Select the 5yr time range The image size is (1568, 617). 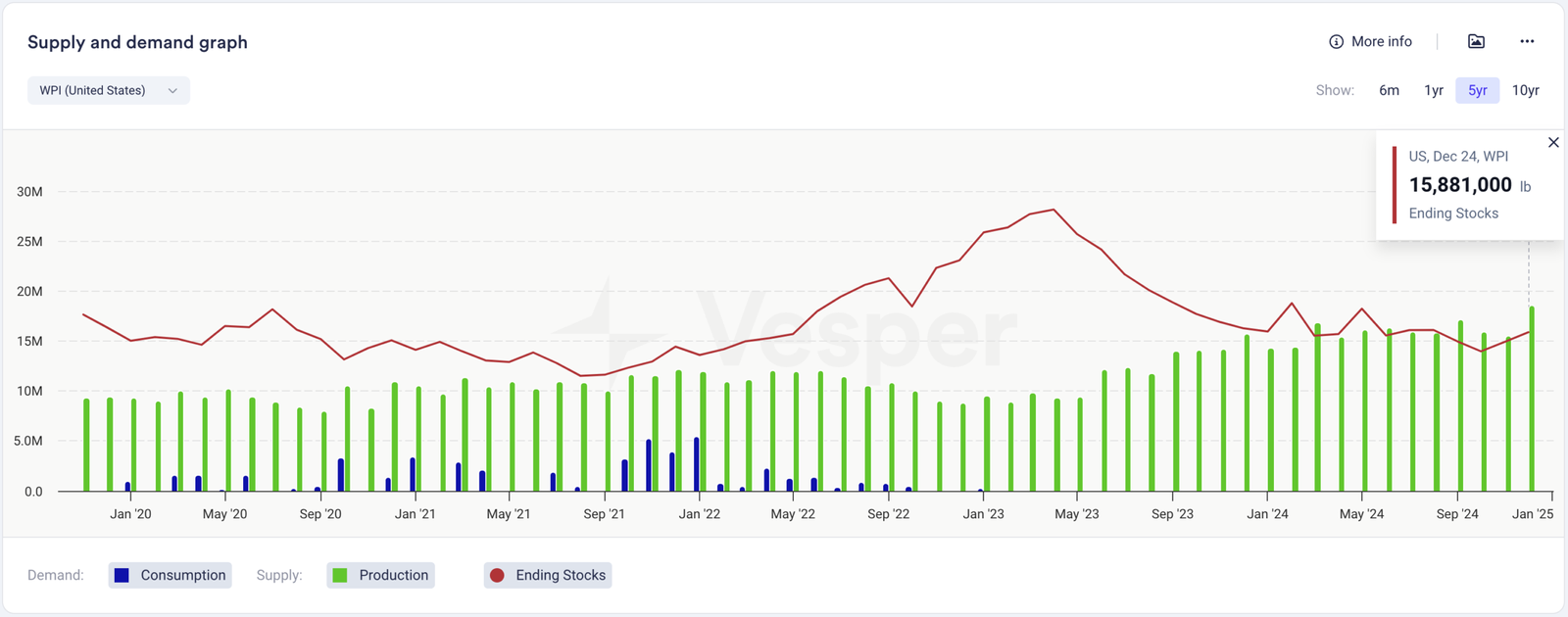1477,90
